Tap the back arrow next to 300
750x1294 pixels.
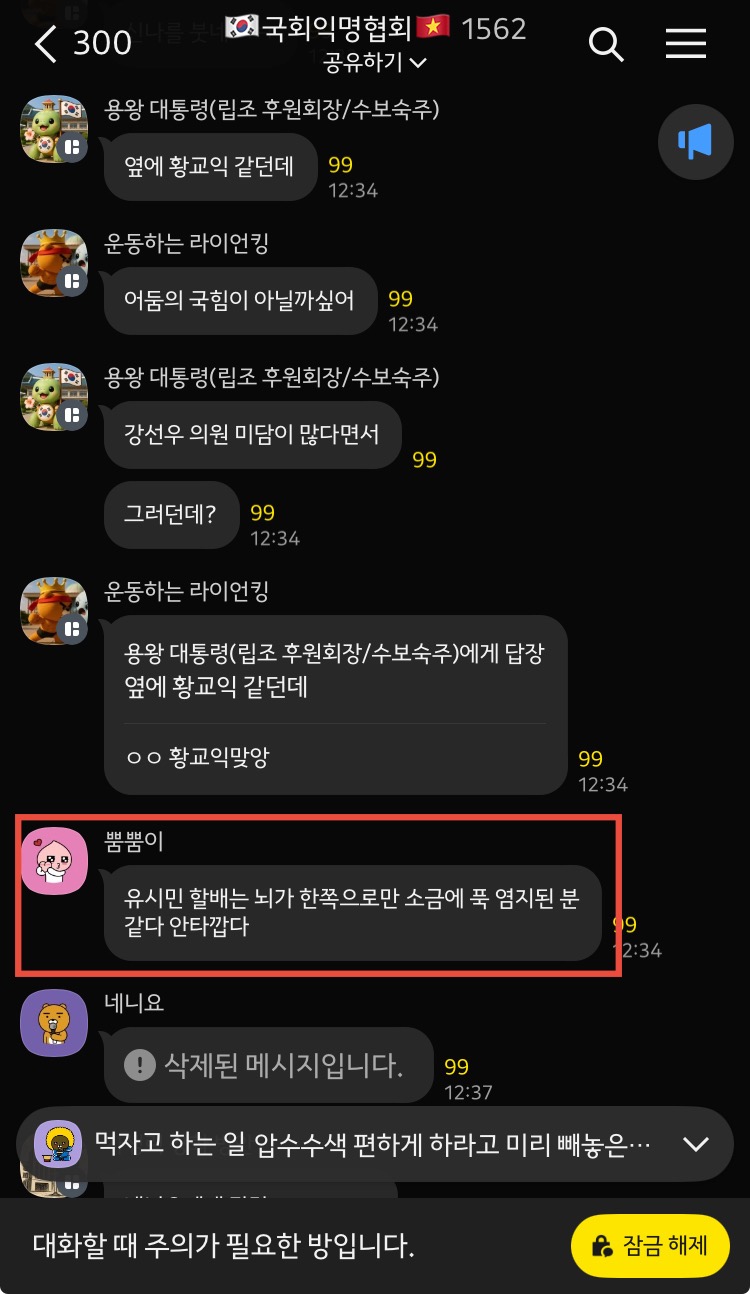45,43
